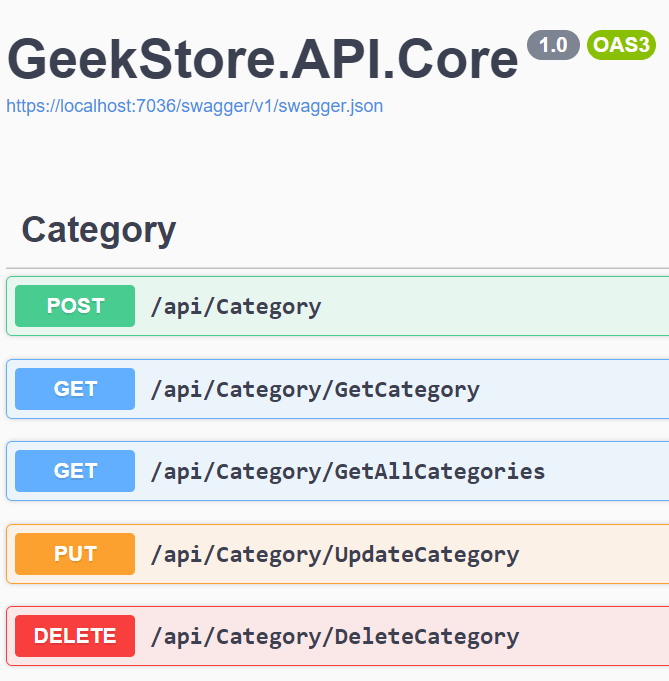Click the red DELETE method badge
Viewport: 669px width, 681px height.
pos(75,636)
